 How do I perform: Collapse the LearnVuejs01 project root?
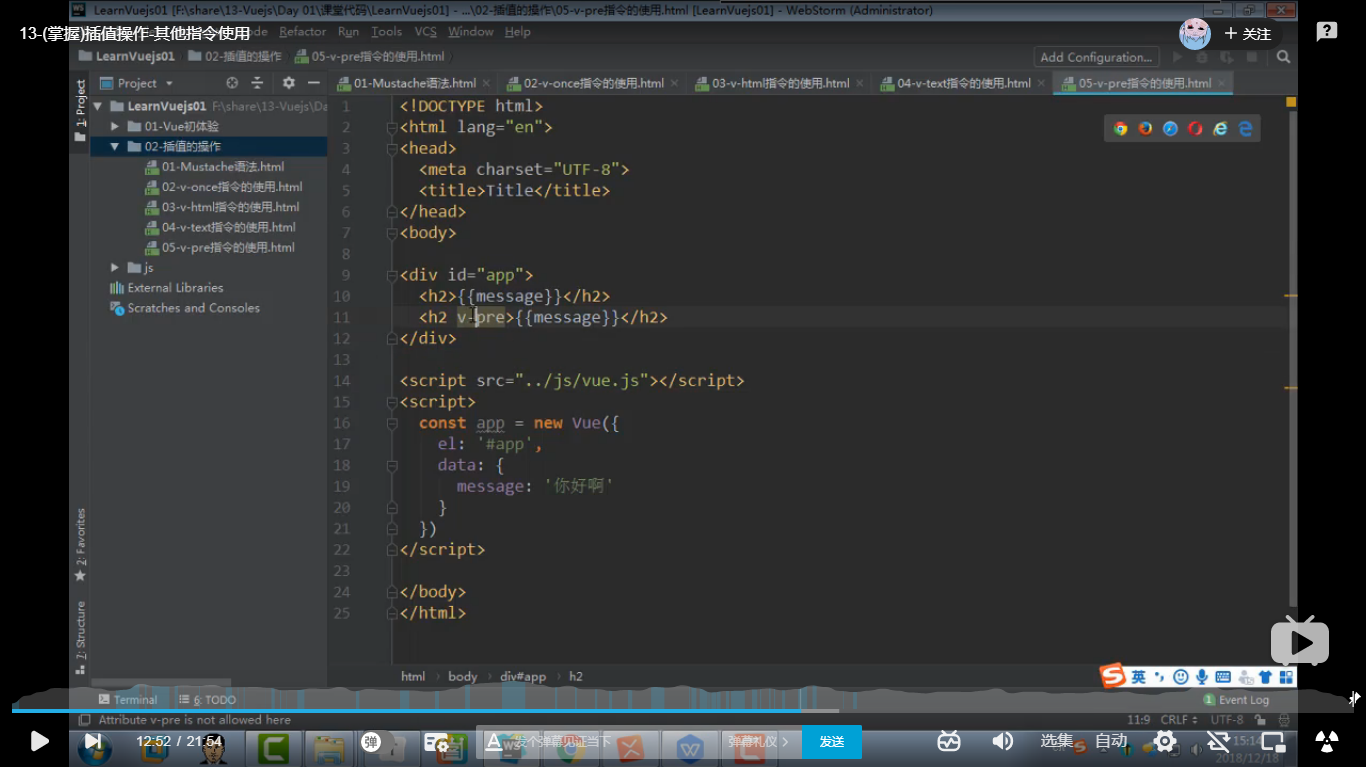tap(98, 106)
